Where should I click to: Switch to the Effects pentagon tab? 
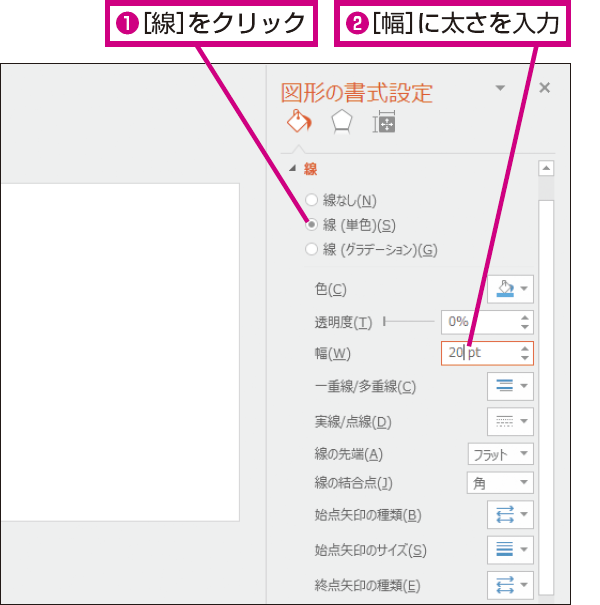pyautogui.click(x=341, y=122)
